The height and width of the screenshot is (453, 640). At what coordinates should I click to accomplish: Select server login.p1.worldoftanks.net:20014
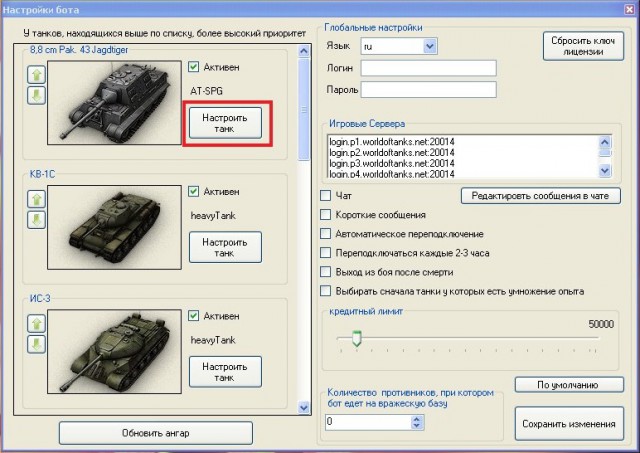pyautogui.click(x=392, y=142)
